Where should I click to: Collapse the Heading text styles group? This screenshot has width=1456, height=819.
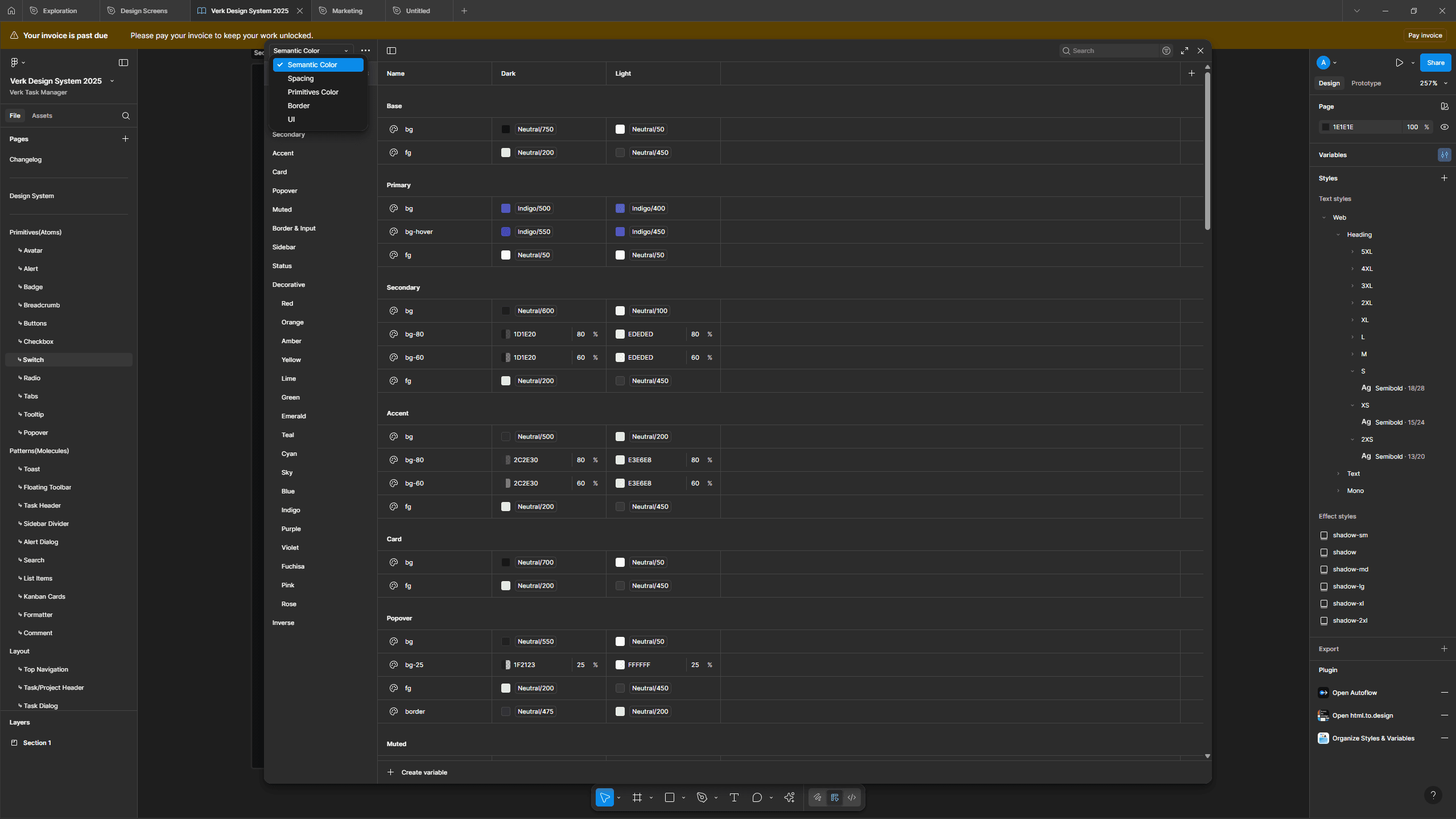(1338, 234)
